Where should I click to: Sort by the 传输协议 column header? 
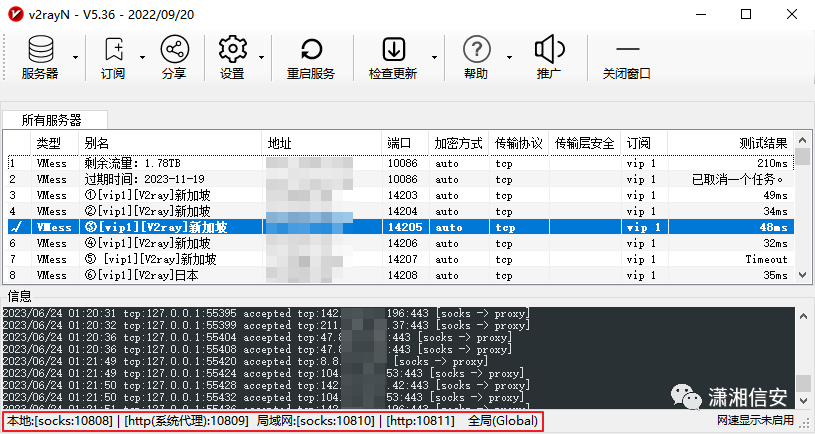tap(519, 143)
